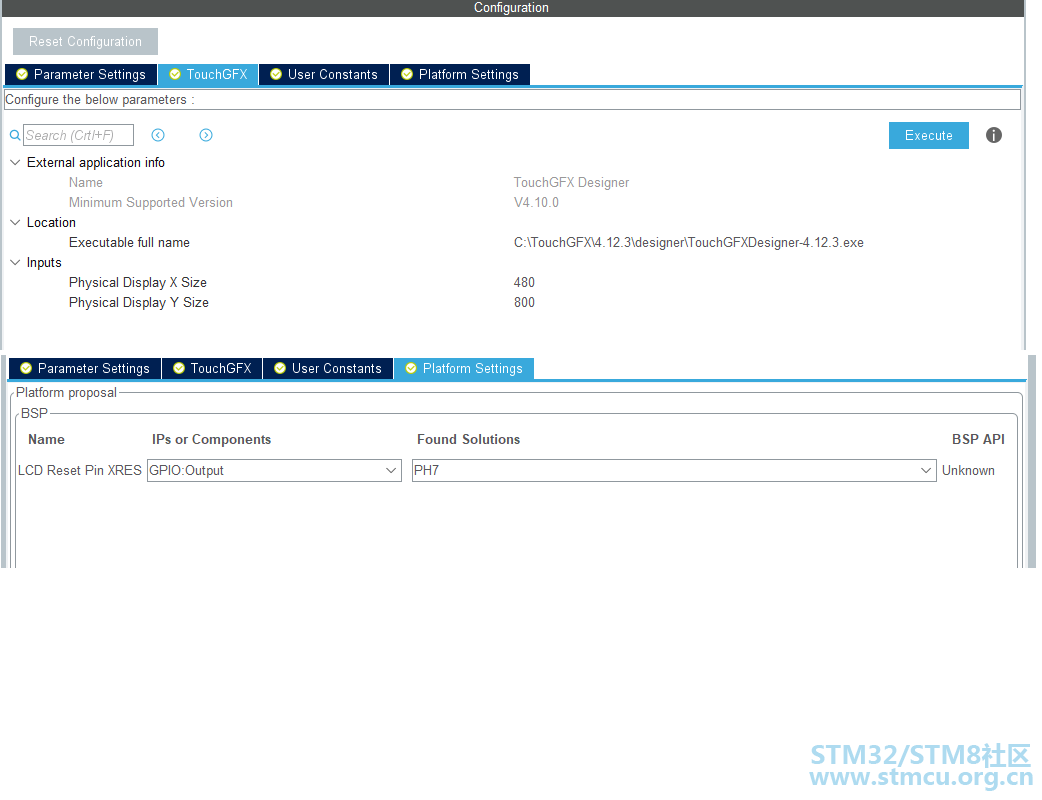The width and height of the screenshot is (1042, 800).
Task: Click the Name label under External application info
Action: click(86, 182)
